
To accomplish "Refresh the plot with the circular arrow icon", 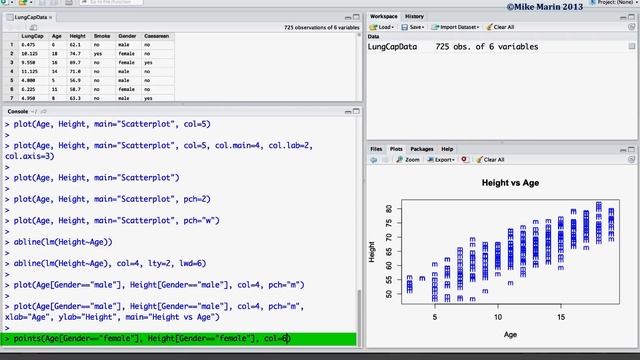I will point(631,160).
